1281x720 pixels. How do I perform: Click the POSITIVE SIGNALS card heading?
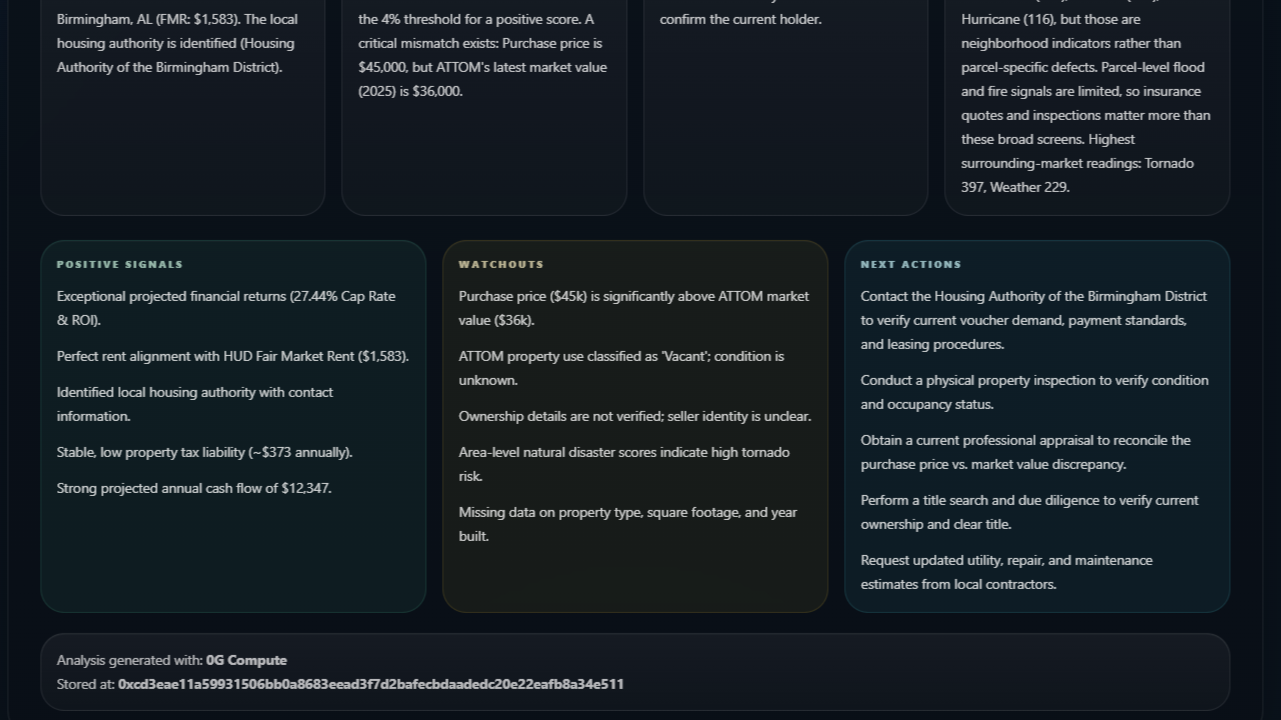point(120,264)
